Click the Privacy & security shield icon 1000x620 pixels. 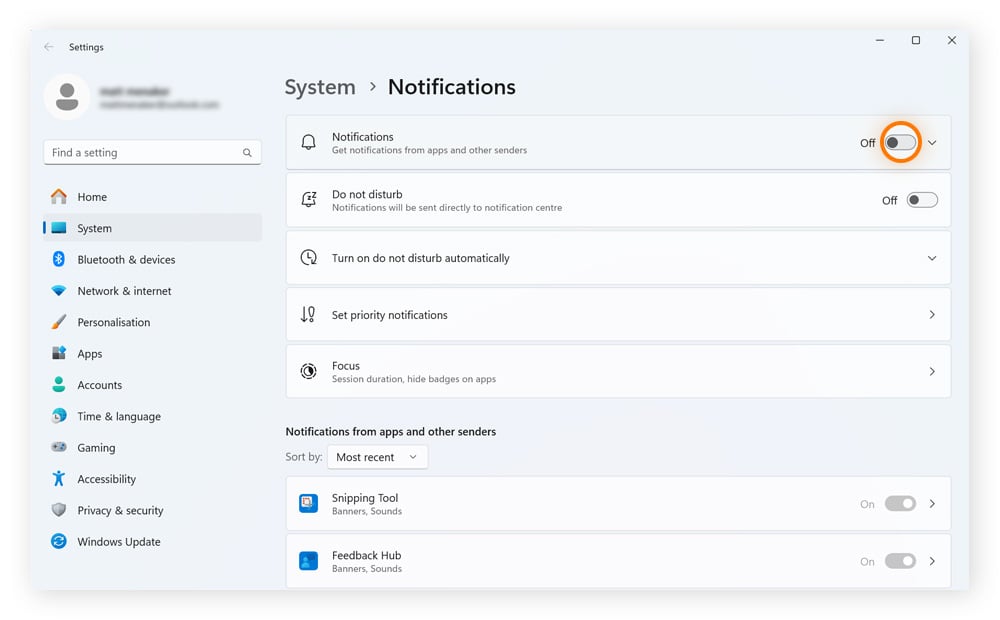(x=59, y=510)
